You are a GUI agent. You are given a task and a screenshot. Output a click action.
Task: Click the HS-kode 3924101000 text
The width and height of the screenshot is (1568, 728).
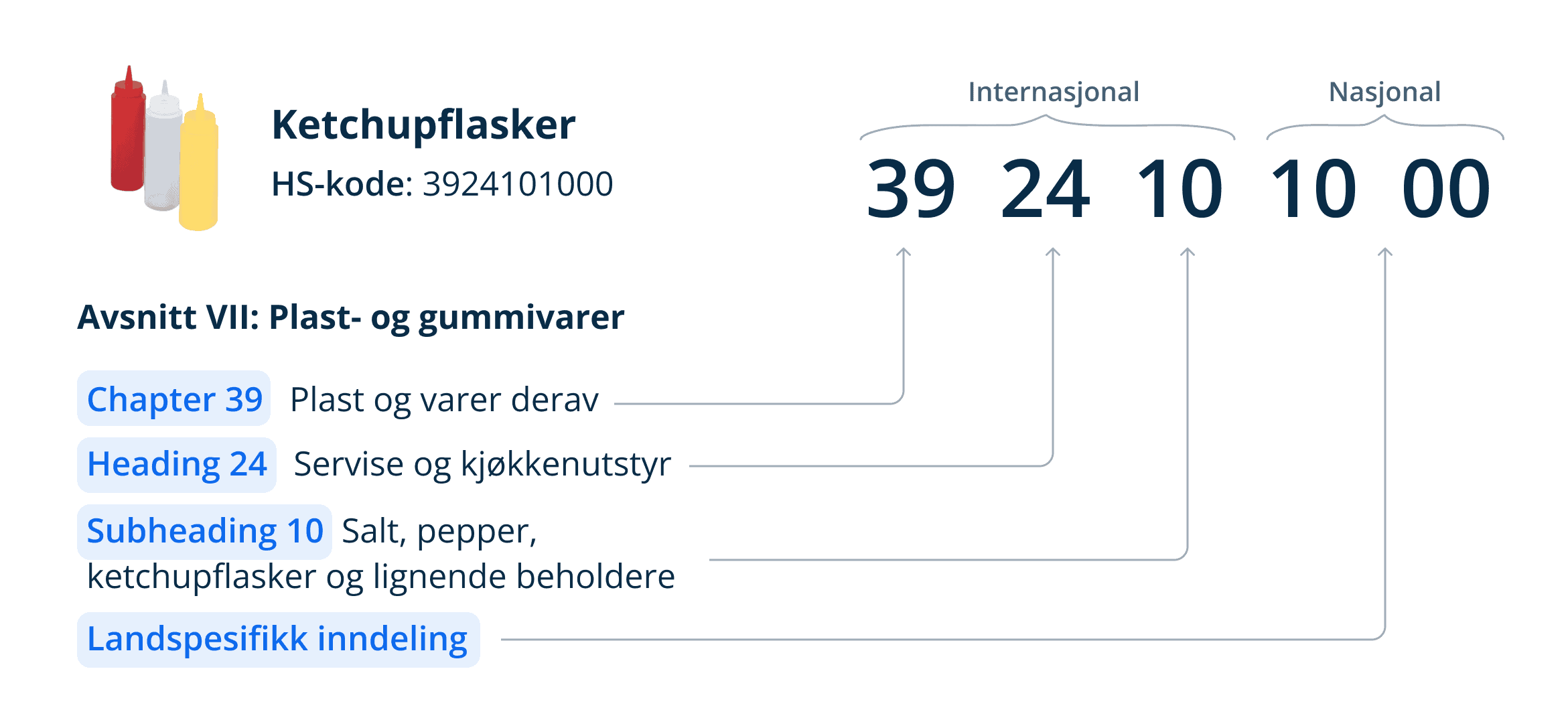(x=442, y=184)
